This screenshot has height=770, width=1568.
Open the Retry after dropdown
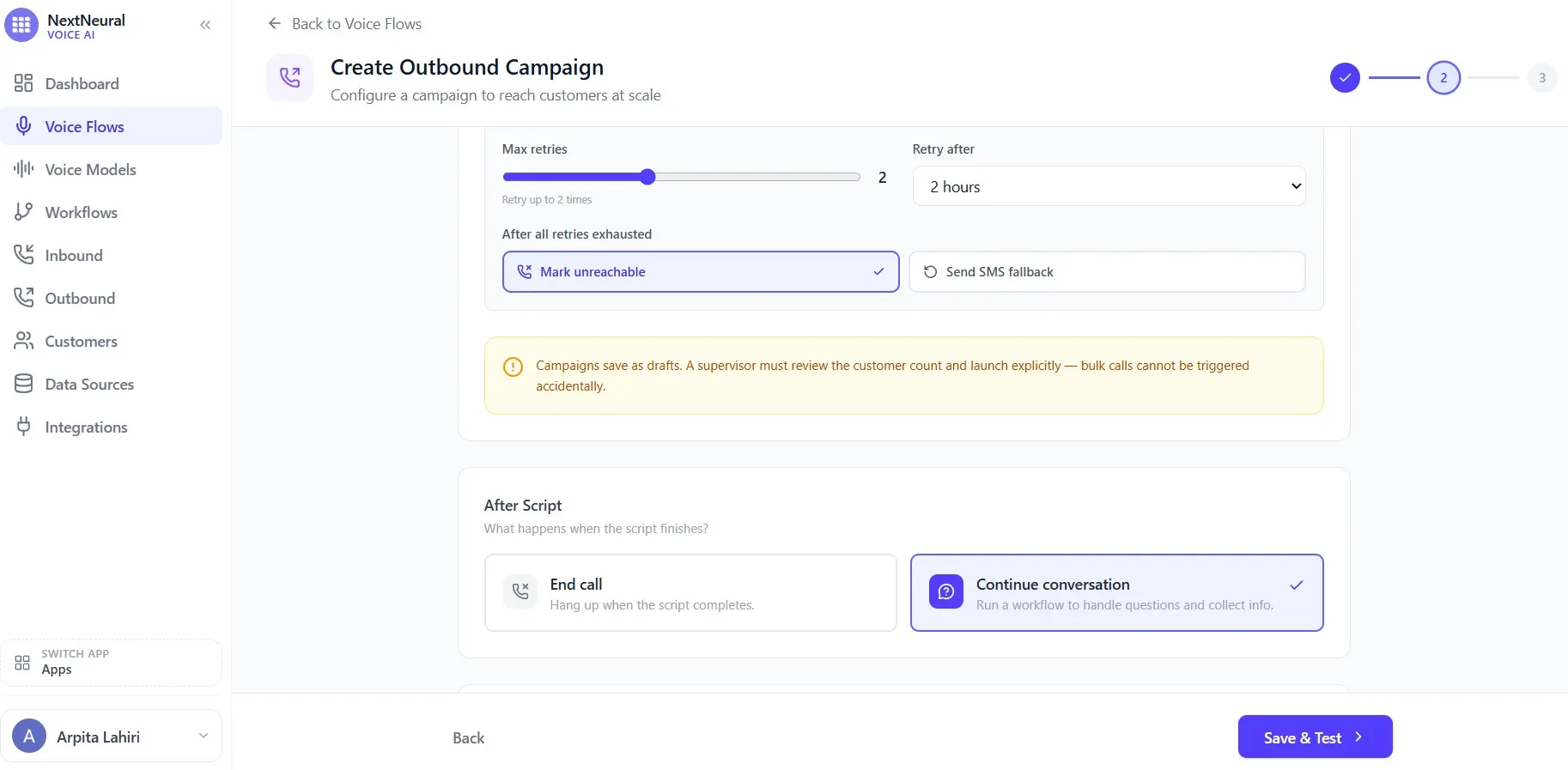tap(1109, 186)
